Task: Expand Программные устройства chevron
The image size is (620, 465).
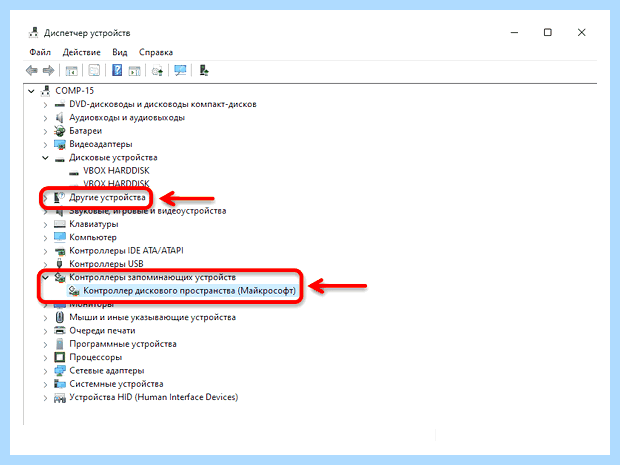Action: pos(45,344)
